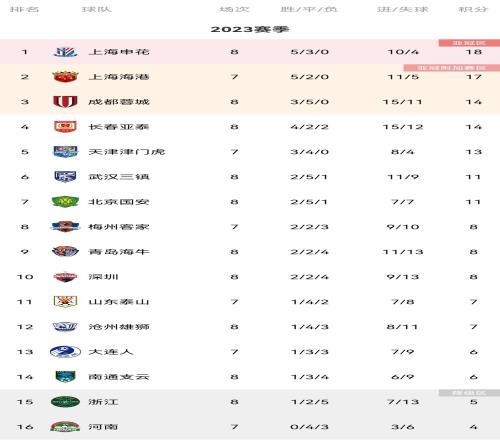Viewport: 500px width, 440px height.
Task: Select the 浙江 green oval logo
Action: pyautogui.click(x=65, y=402)
